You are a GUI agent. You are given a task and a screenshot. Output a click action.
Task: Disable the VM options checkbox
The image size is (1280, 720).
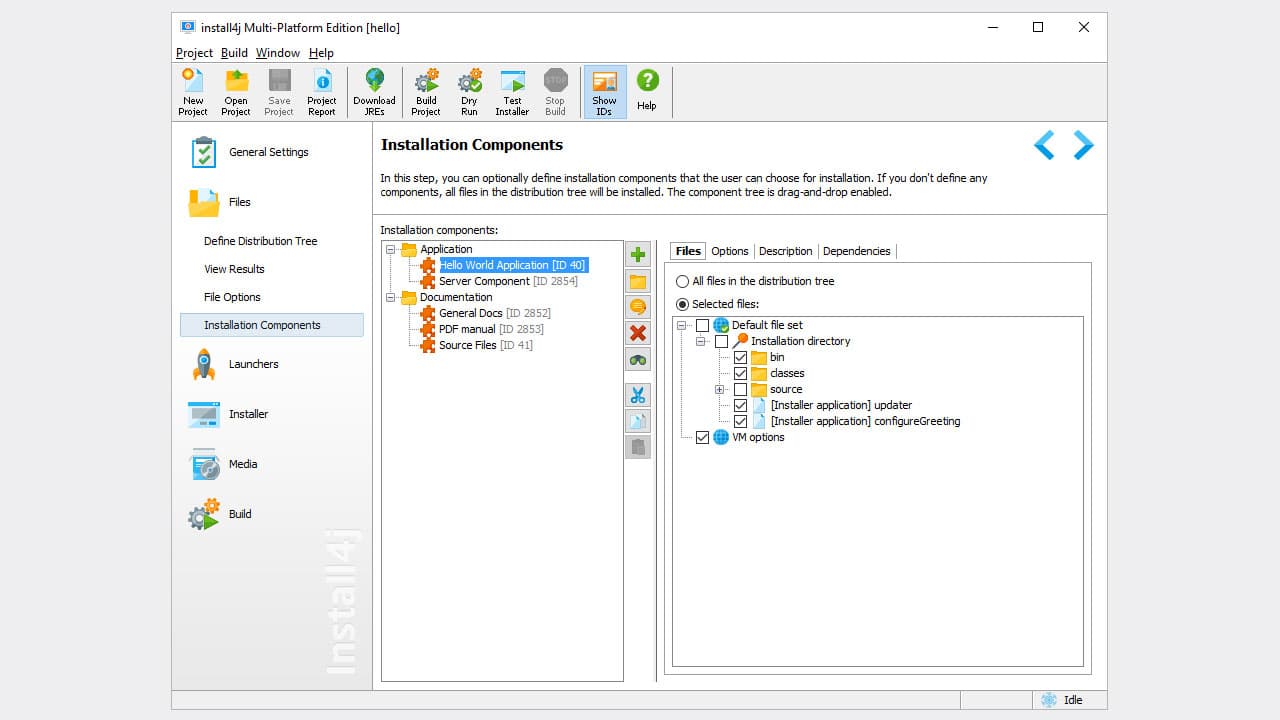[702, 437]
